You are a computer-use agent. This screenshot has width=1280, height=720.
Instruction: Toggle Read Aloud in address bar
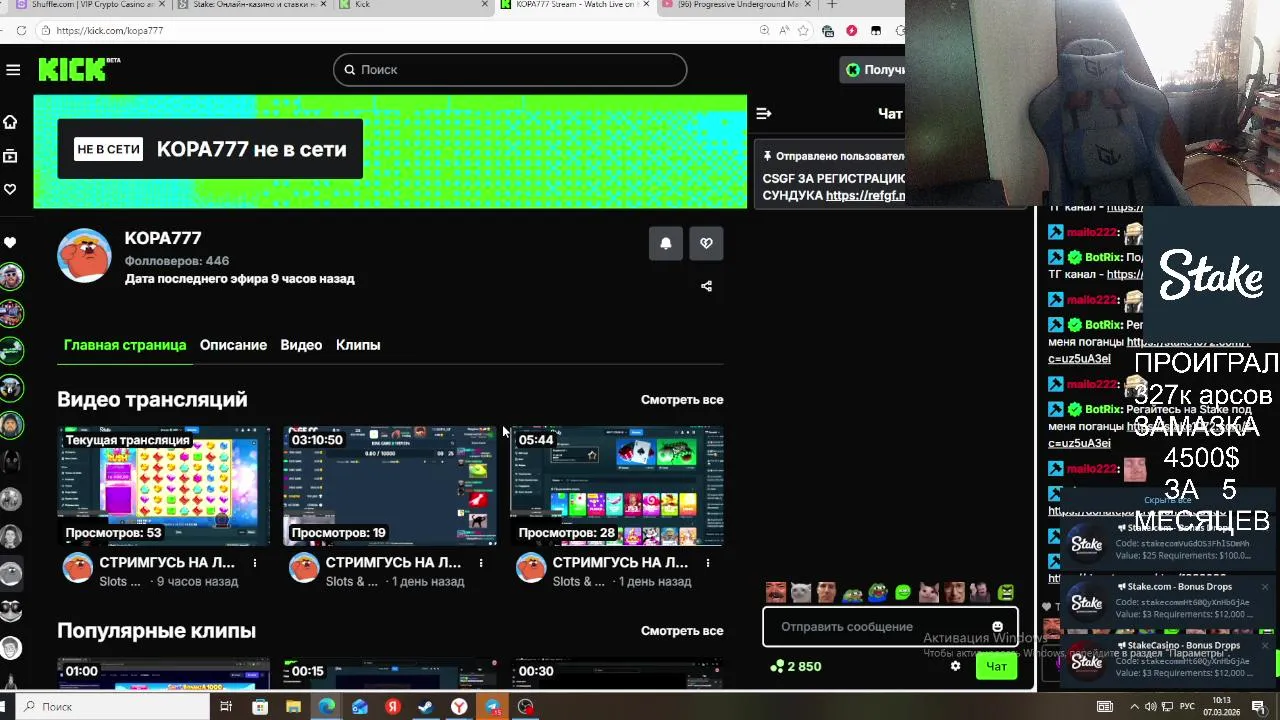click(784, 31)
